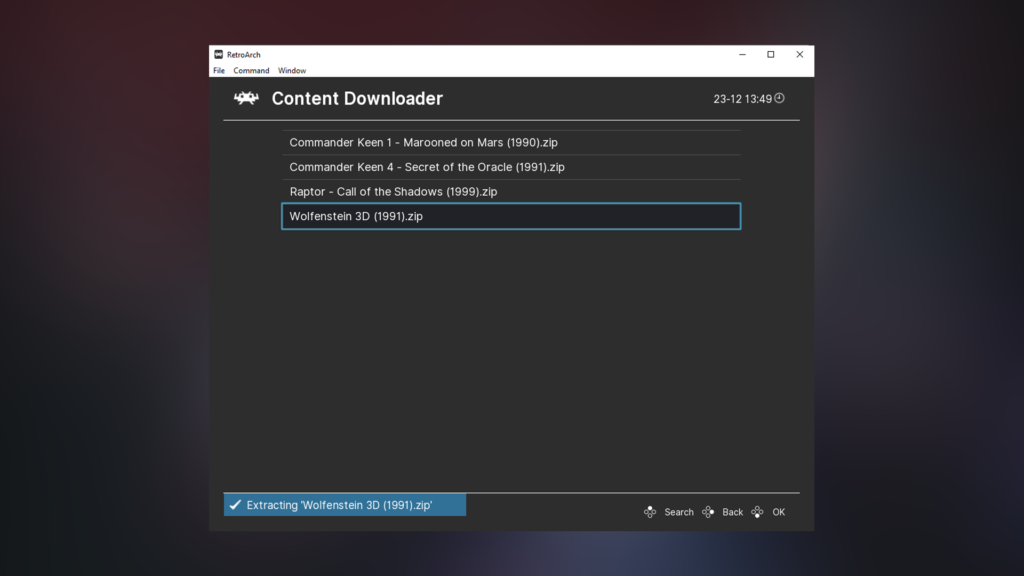Open the File menu
The height and width of the screenshot is (576, 1024).
click(x=219, y=71)
